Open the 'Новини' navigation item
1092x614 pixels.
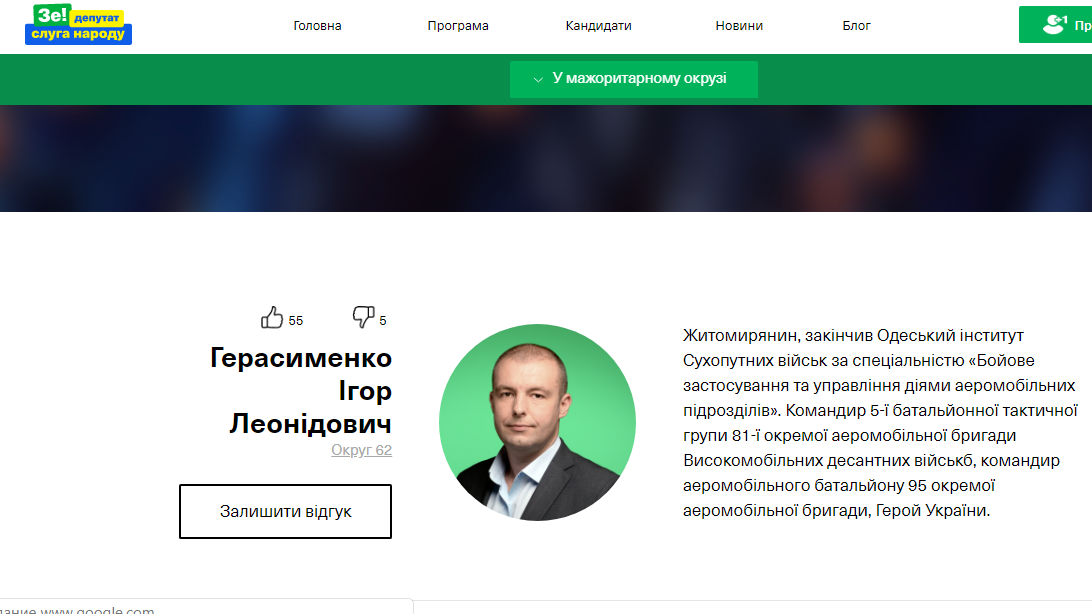click(x=739, y=26)
